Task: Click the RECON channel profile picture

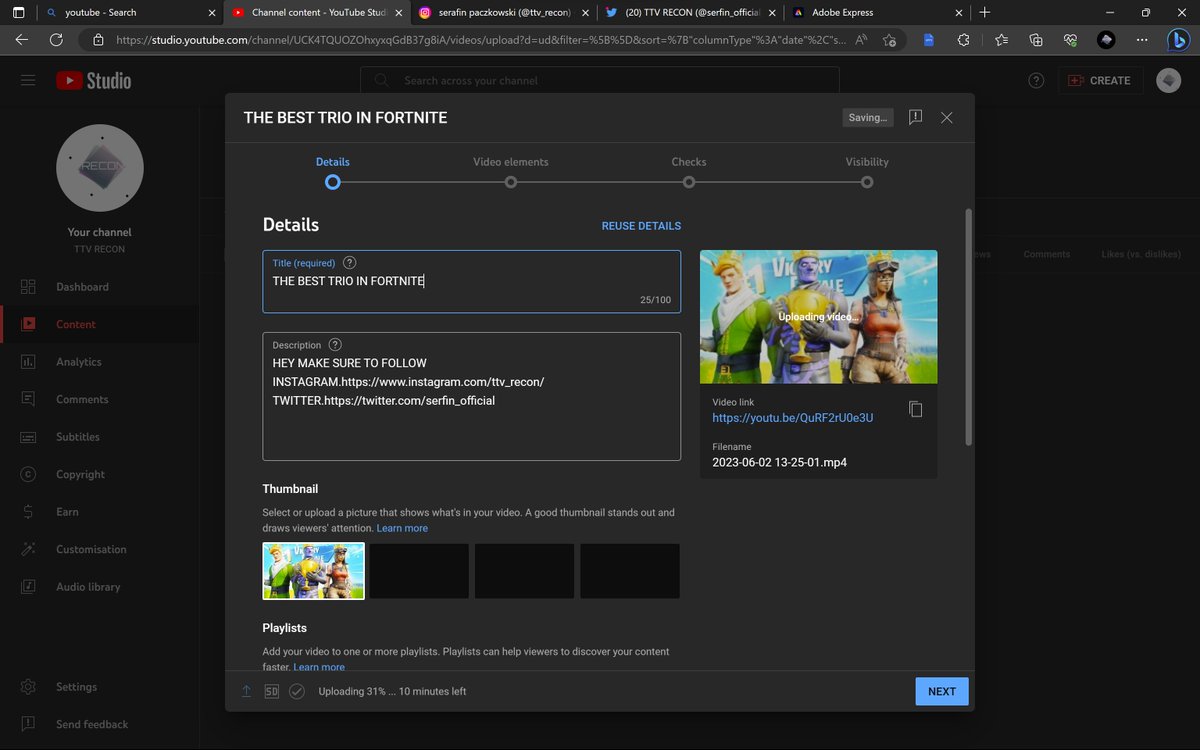Action: pyautogui.click(x=100, y=168)
